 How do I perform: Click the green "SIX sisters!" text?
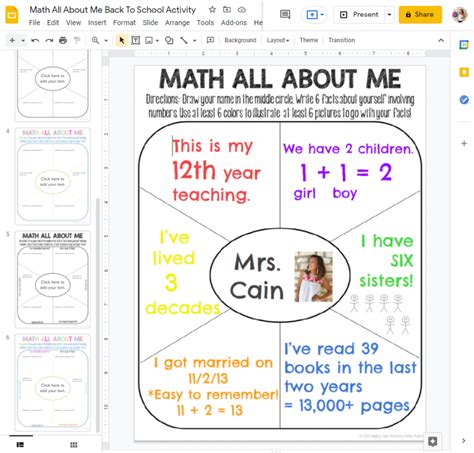click(386, 271)
